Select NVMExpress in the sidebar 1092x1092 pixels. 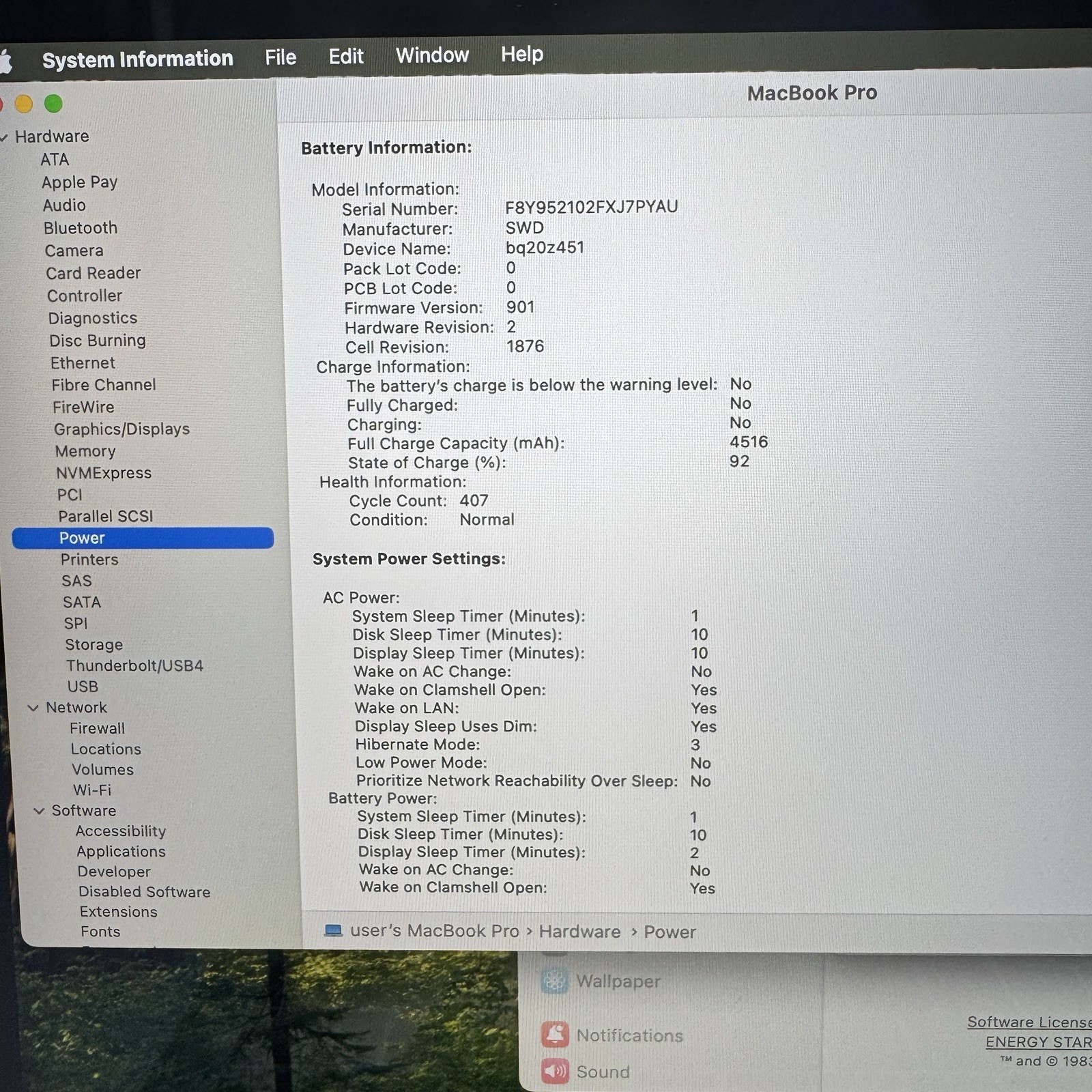pyautogui.click(x=104, y=473)
